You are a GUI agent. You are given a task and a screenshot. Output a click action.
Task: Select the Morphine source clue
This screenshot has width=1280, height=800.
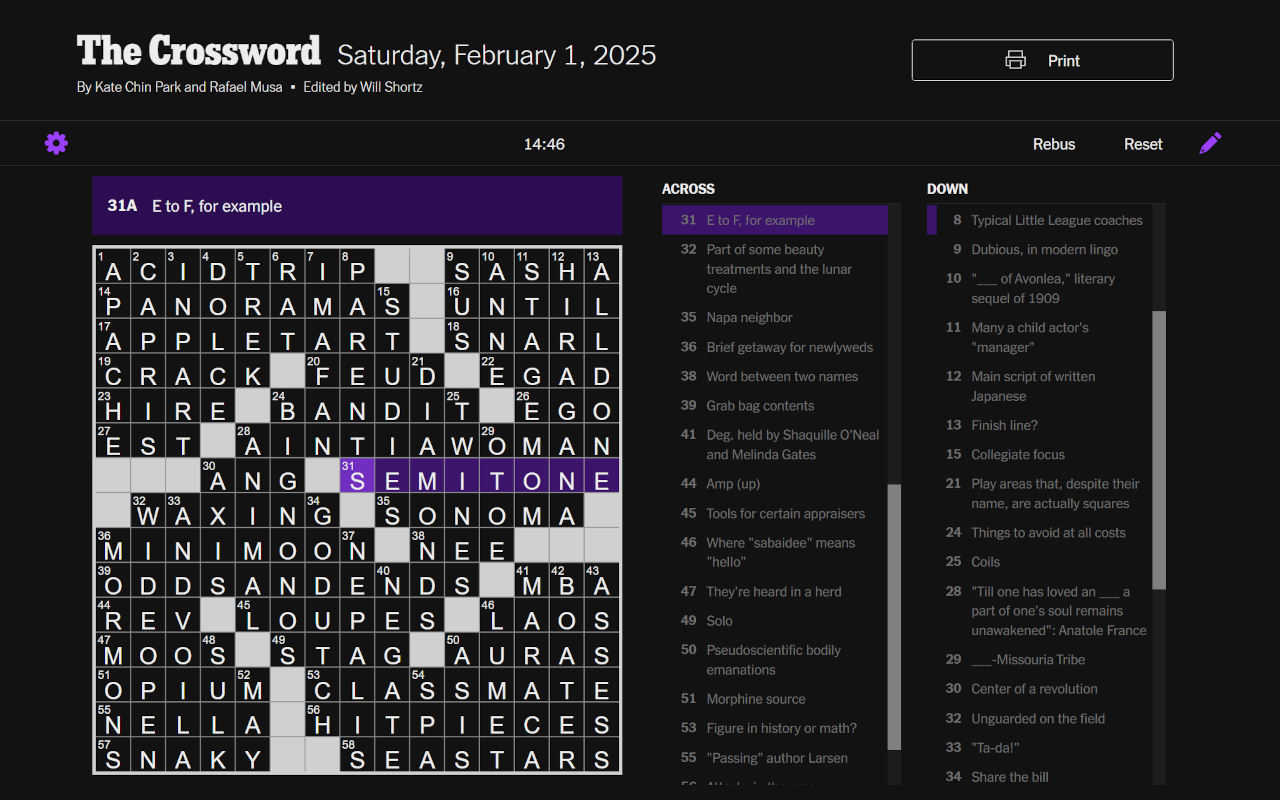[x=775, y=699]
